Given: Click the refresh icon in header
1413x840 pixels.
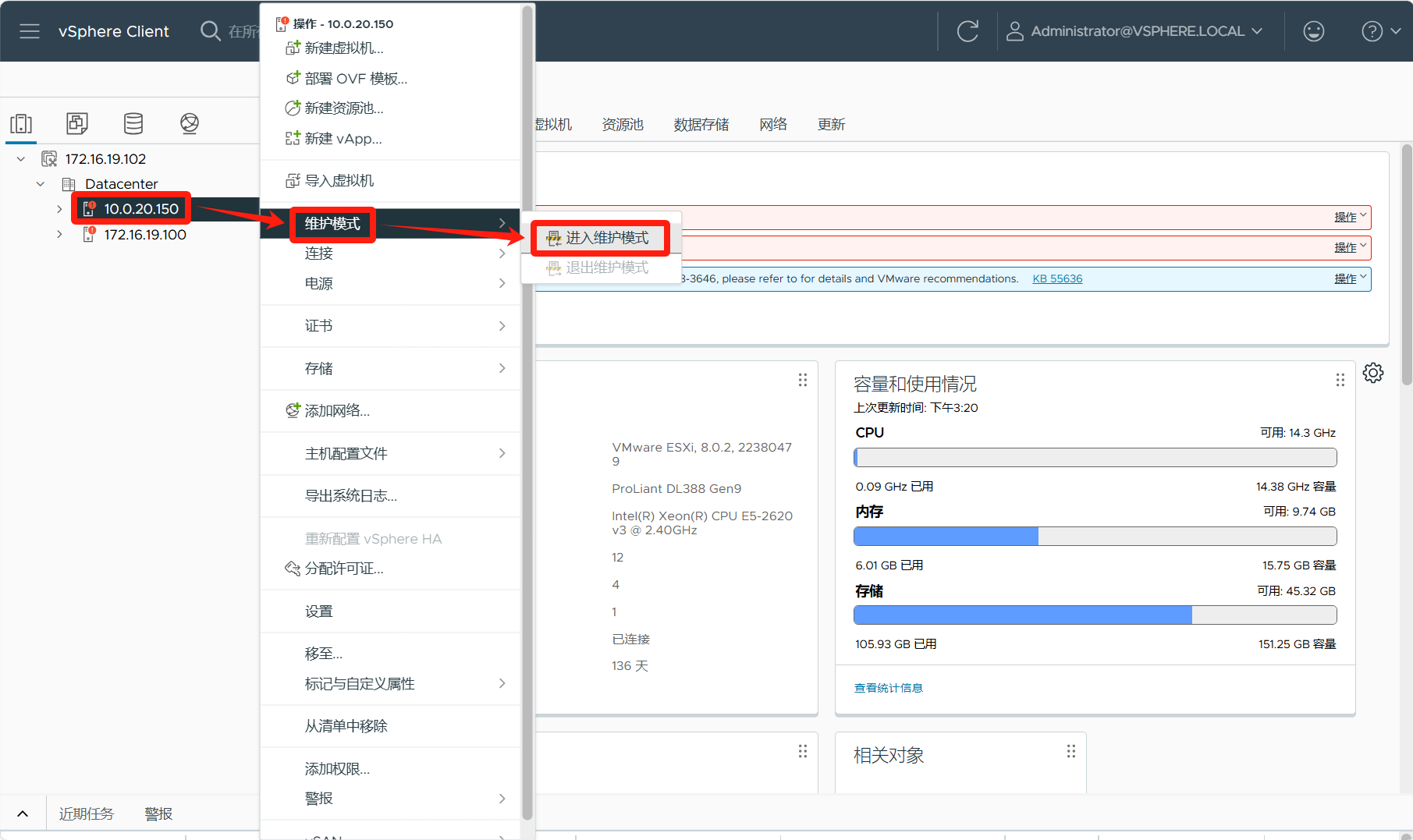Looking at the screenshot, I should click(967, 31).
